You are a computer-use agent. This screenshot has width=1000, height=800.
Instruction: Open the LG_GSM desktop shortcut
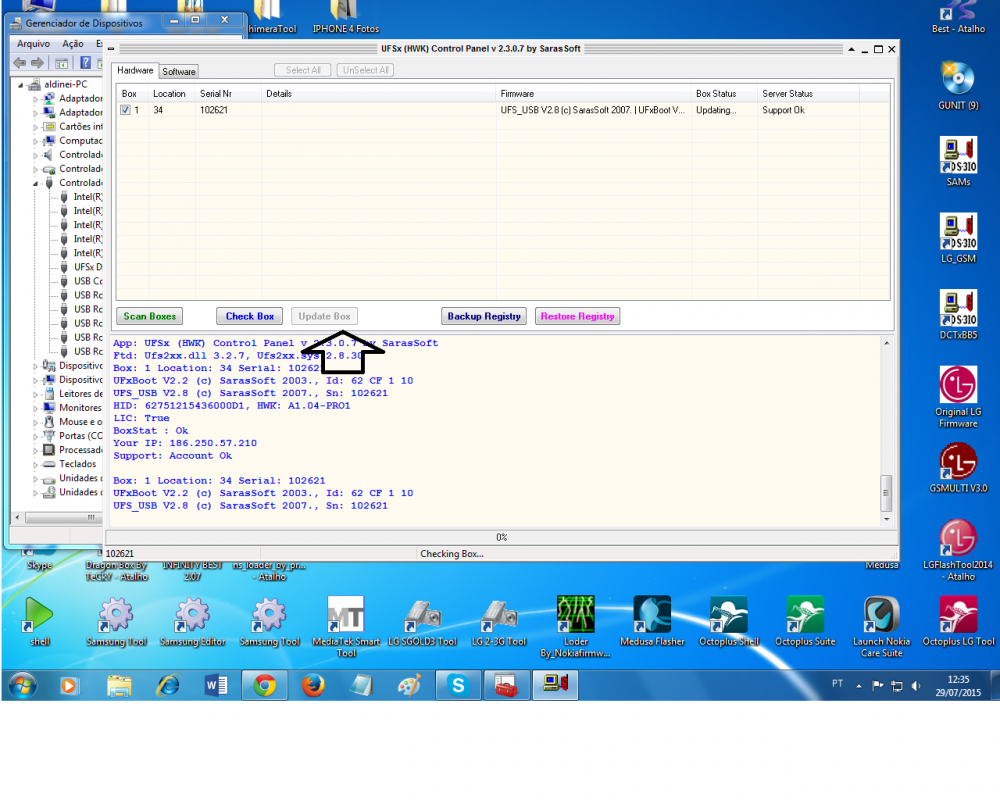click(958, 232)
